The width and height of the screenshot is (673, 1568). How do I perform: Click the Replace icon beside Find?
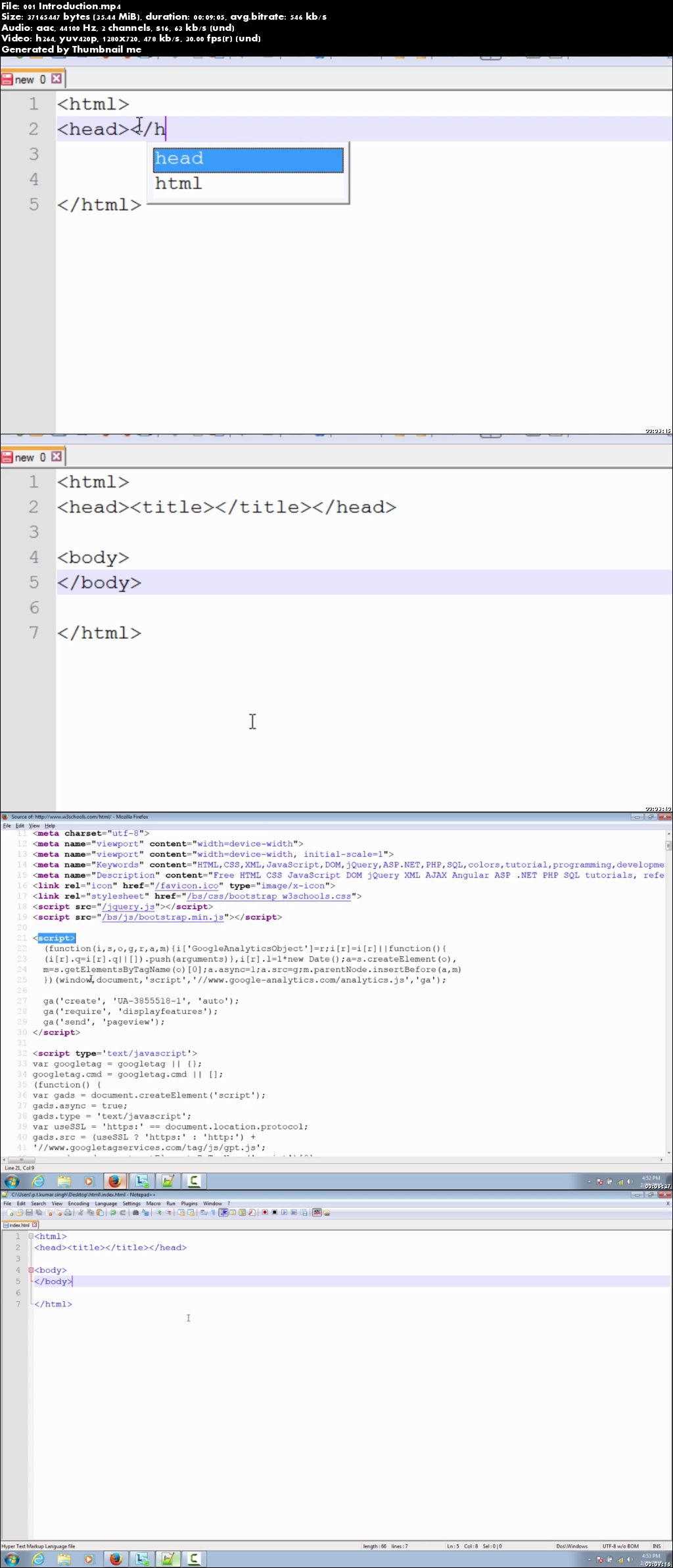pos(145,1212)
